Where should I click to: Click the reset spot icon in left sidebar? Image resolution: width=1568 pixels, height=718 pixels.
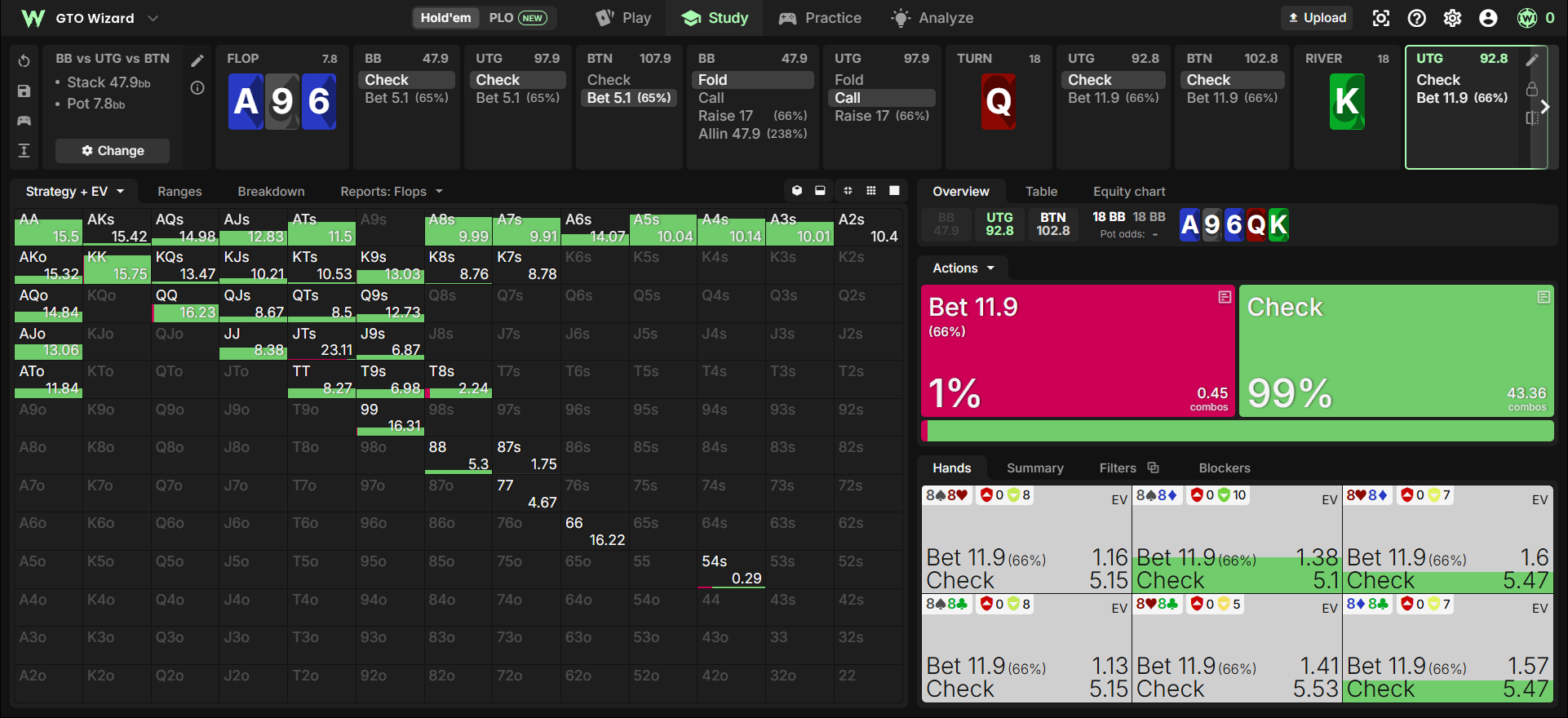[x=24, y=61]
